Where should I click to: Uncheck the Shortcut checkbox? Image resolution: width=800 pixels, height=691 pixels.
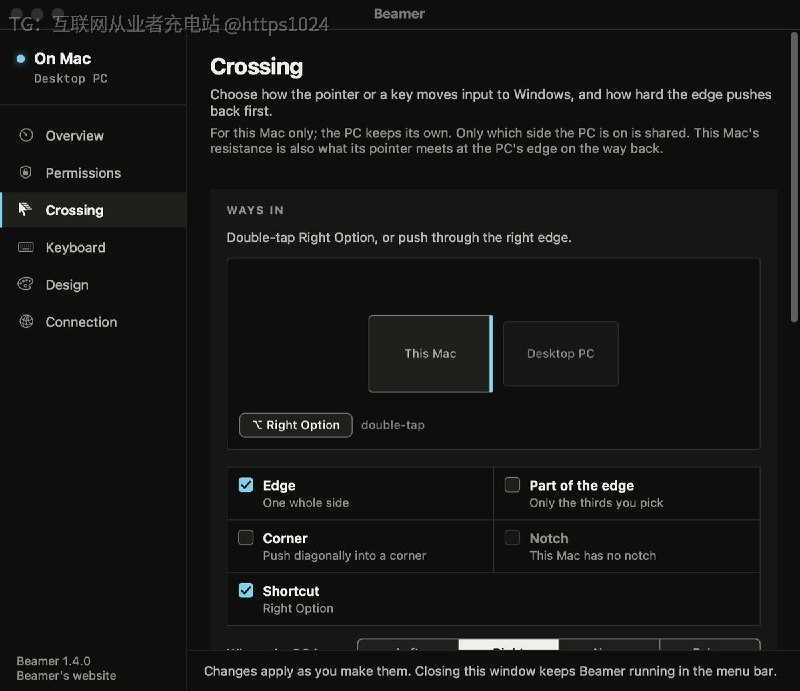point(246,590)
